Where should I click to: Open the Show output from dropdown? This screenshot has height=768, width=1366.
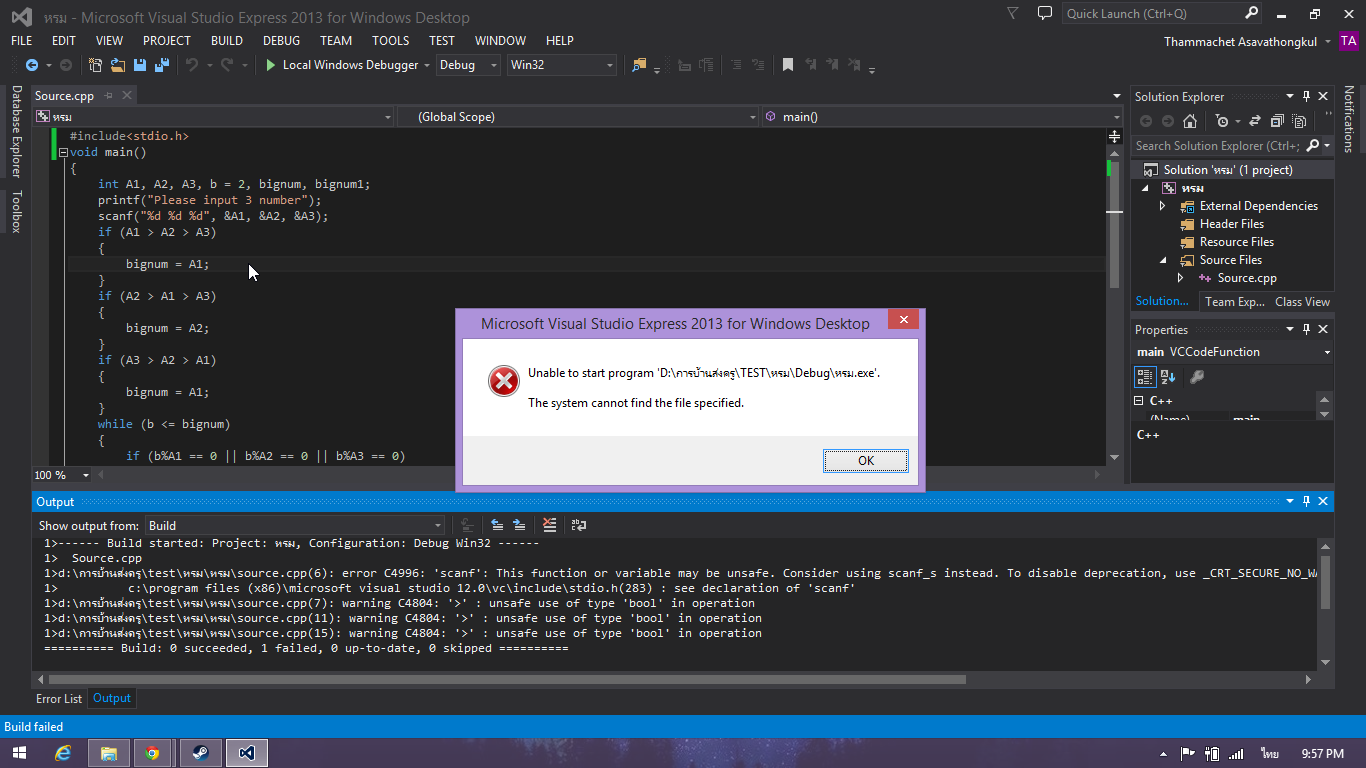(x=295, y=525)
